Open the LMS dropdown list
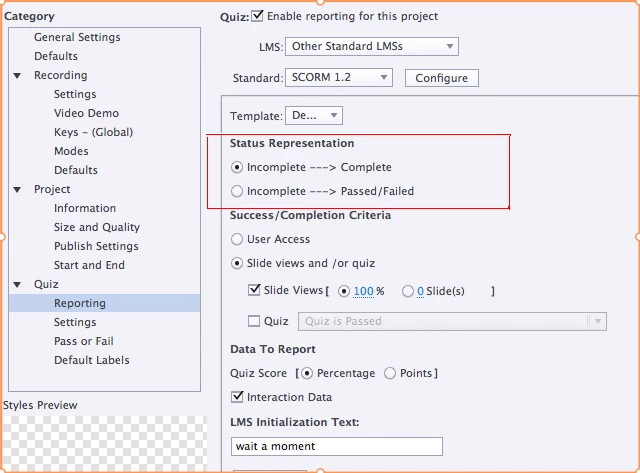 [x=372, y=46]
